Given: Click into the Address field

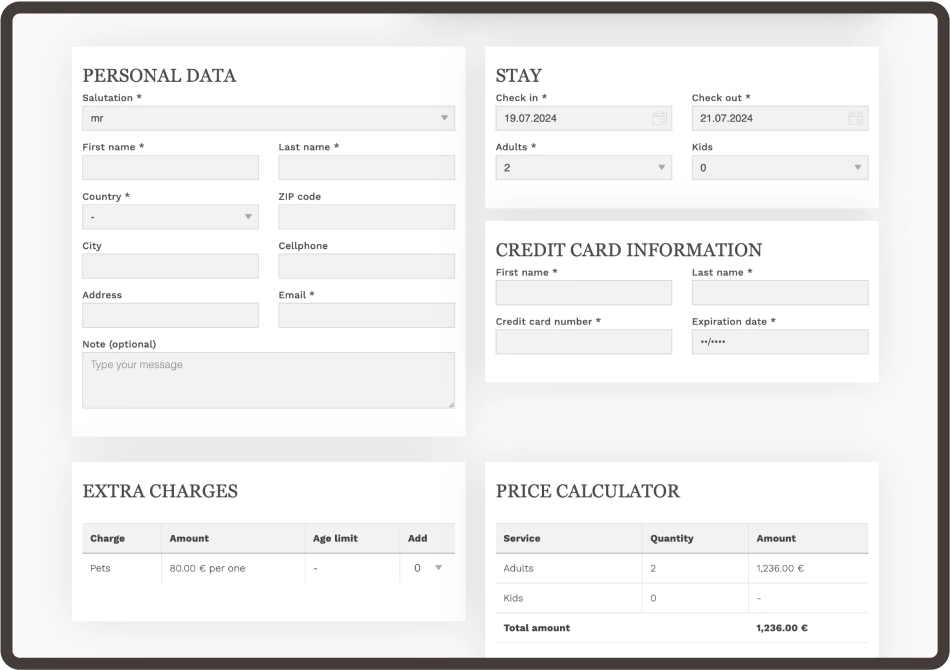Looking at the screenshot, I should [170, 316].
